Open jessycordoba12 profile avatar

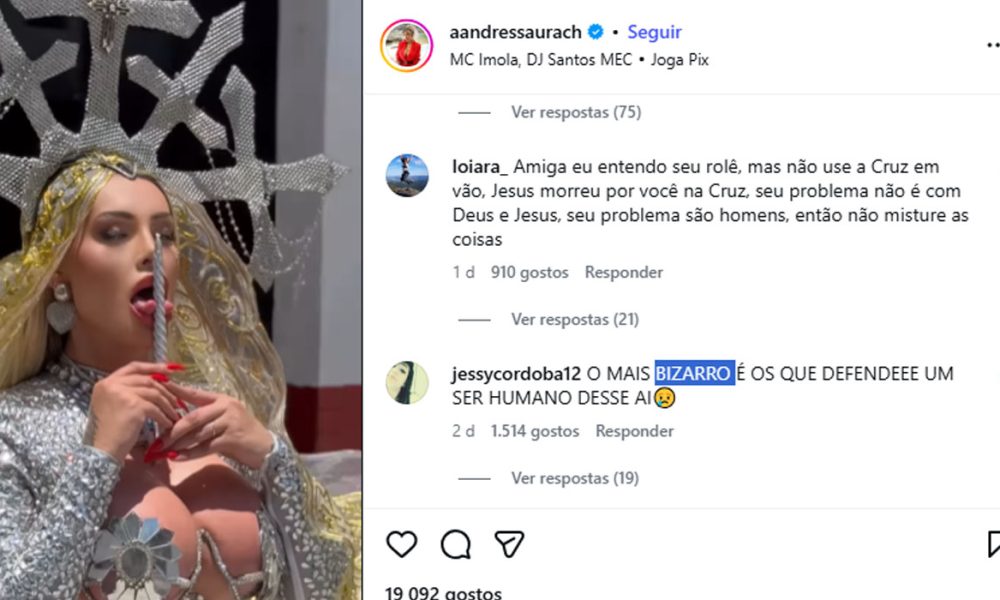click(x=407, y=383)
